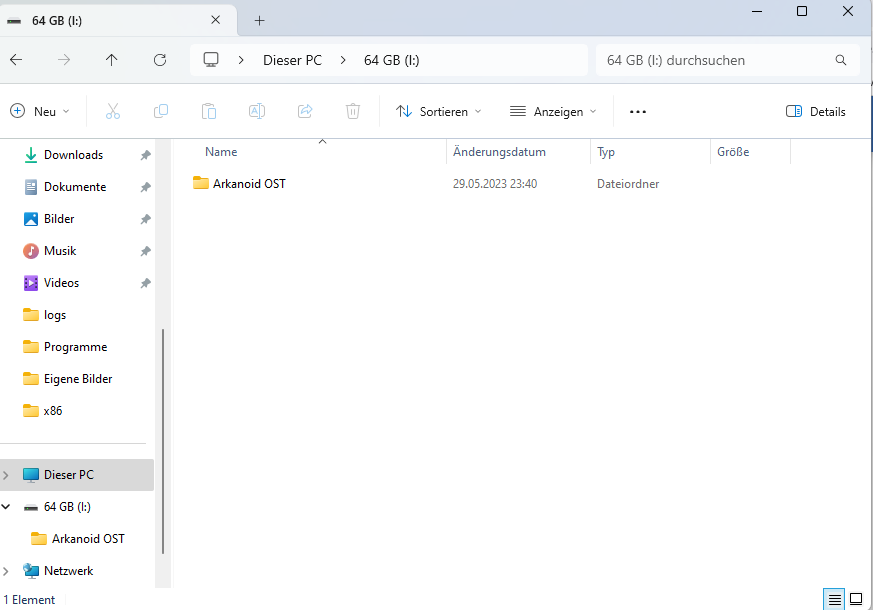This screenshot has width=873, height=610.
Task: Select the Arkanoid OST name in file list
Action: pyautogui.click(x=249, y=184)
